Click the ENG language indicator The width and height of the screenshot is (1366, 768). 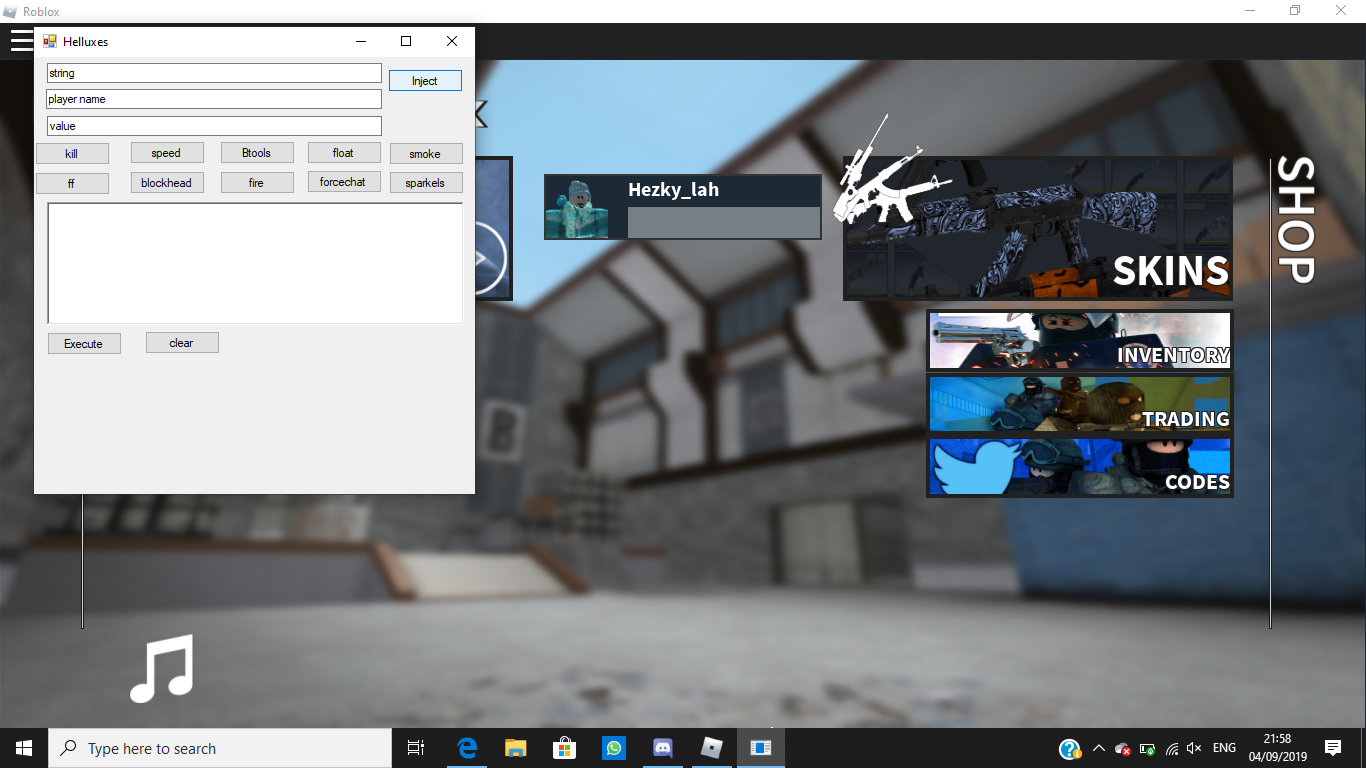(1224, 748)
